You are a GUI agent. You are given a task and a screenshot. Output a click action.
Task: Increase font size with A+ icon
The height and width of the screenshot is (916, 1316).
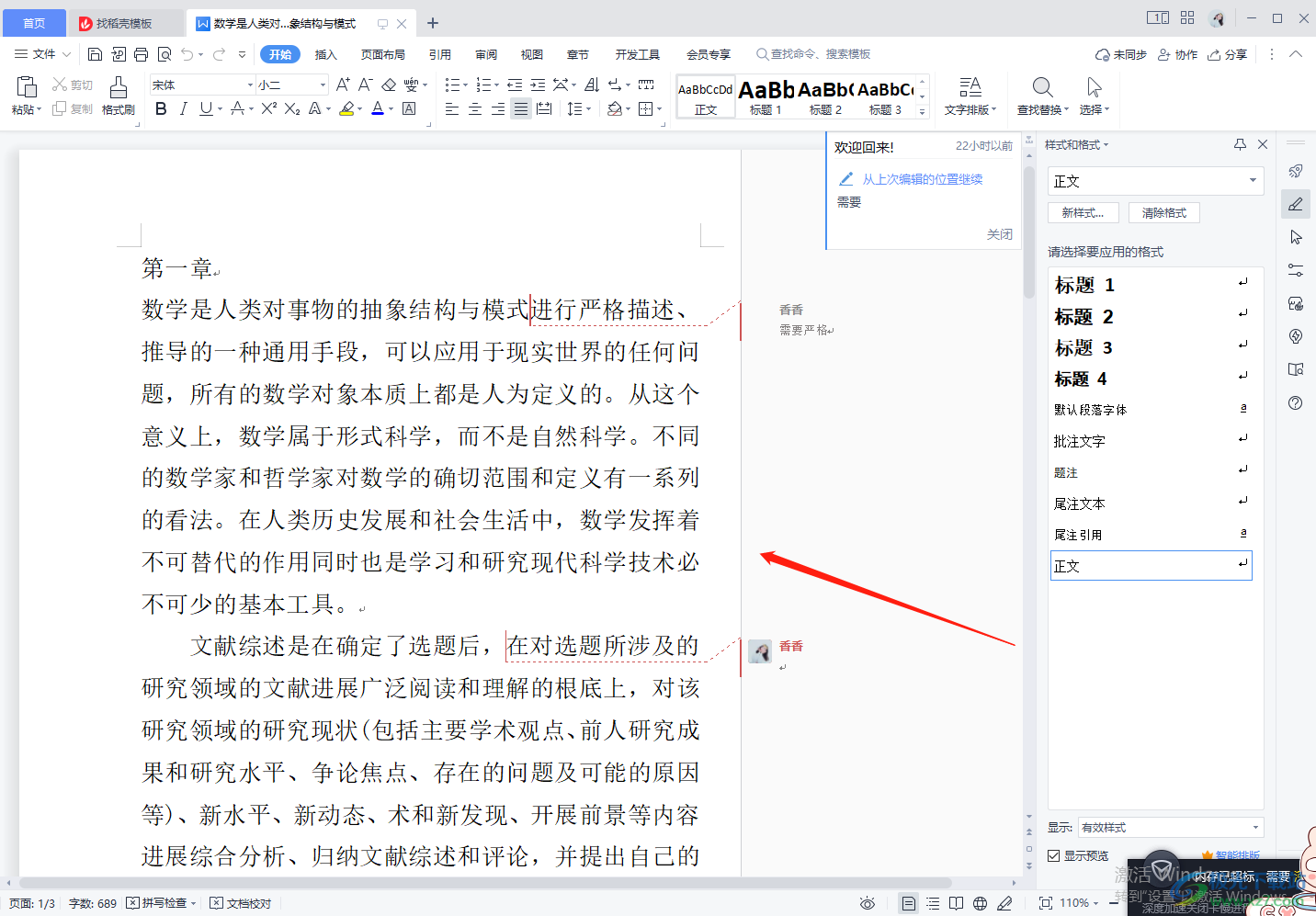coord(343,85)
